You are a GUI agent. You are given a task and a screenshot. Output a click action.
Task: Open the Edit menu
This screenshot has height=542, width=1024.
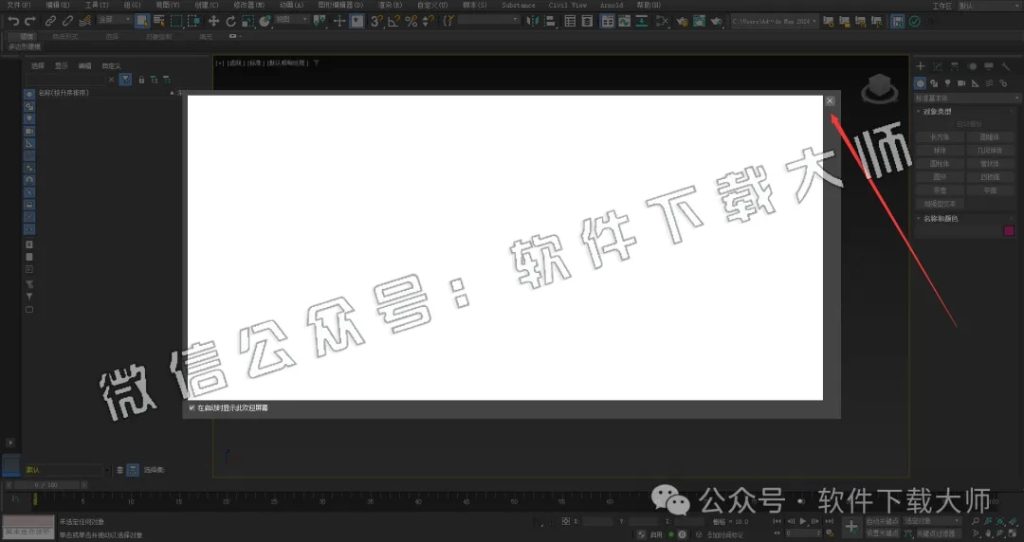[57, 5]
